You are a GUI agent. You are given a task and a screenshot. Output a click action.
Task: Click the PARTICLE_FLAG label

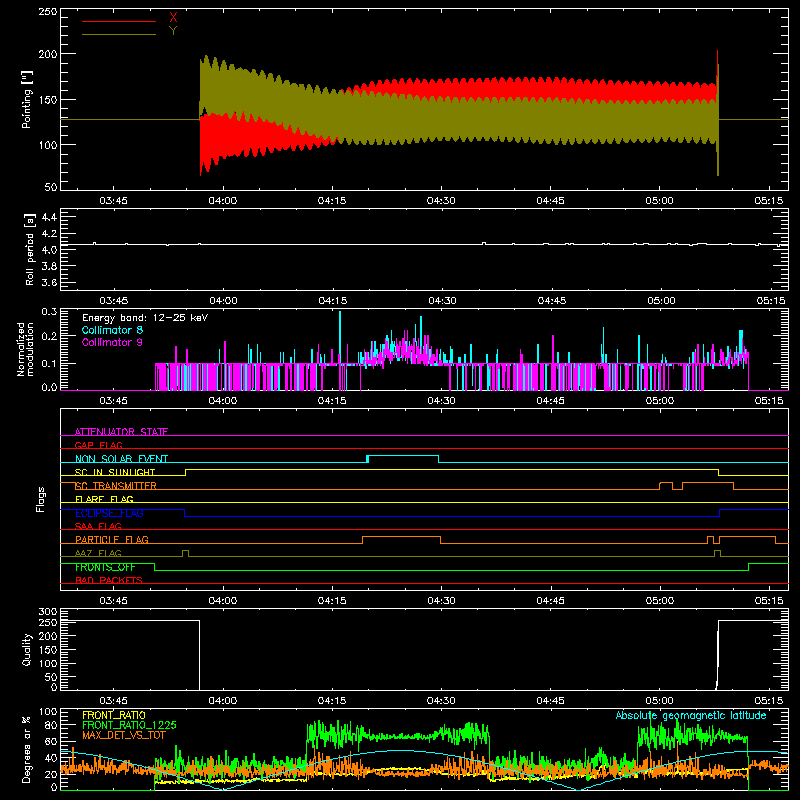point(112,539)
